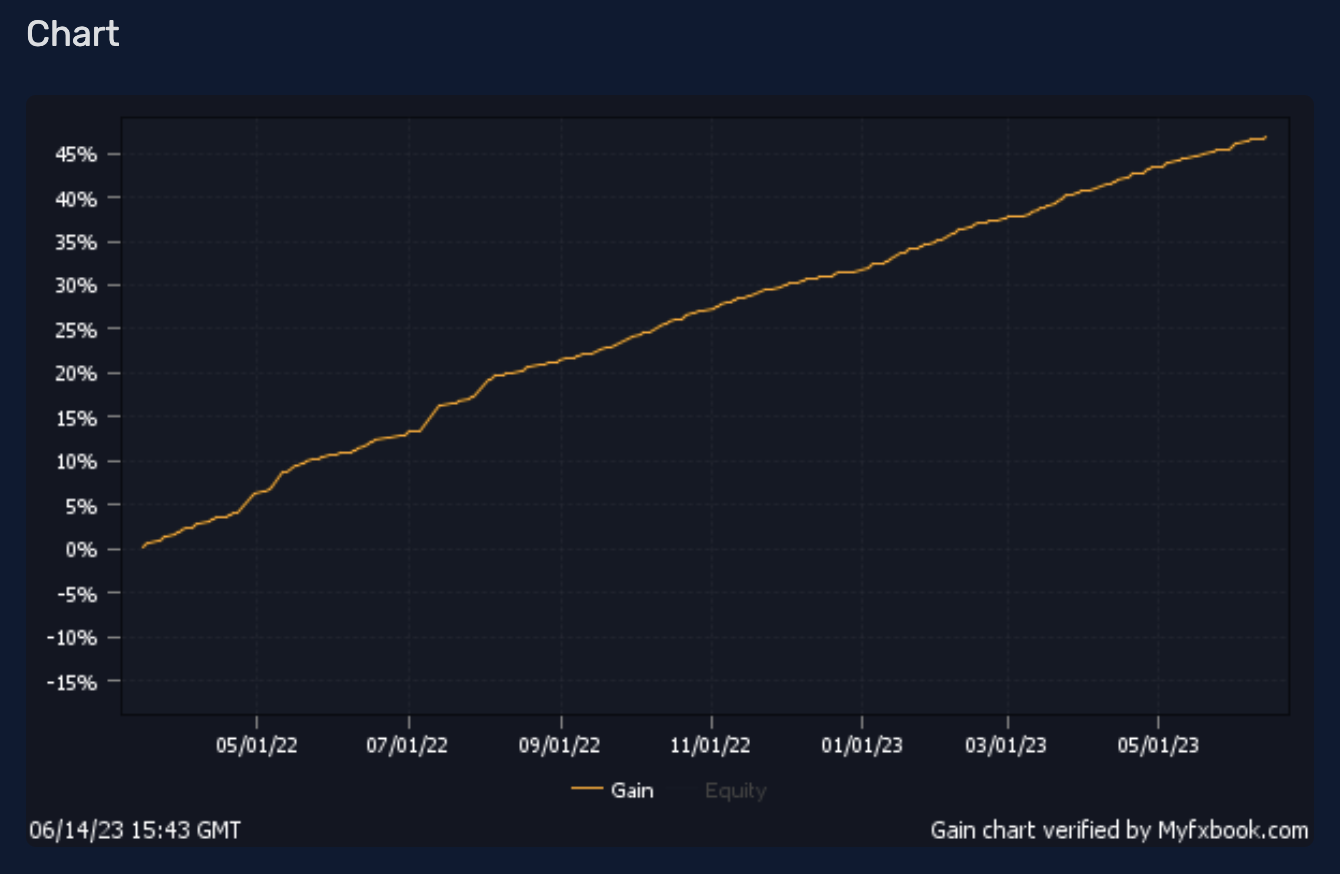Click the orange Gain legend line swatch
Image resolution: width=1340 pixels, height=874 pixels.
pos(586,790)
